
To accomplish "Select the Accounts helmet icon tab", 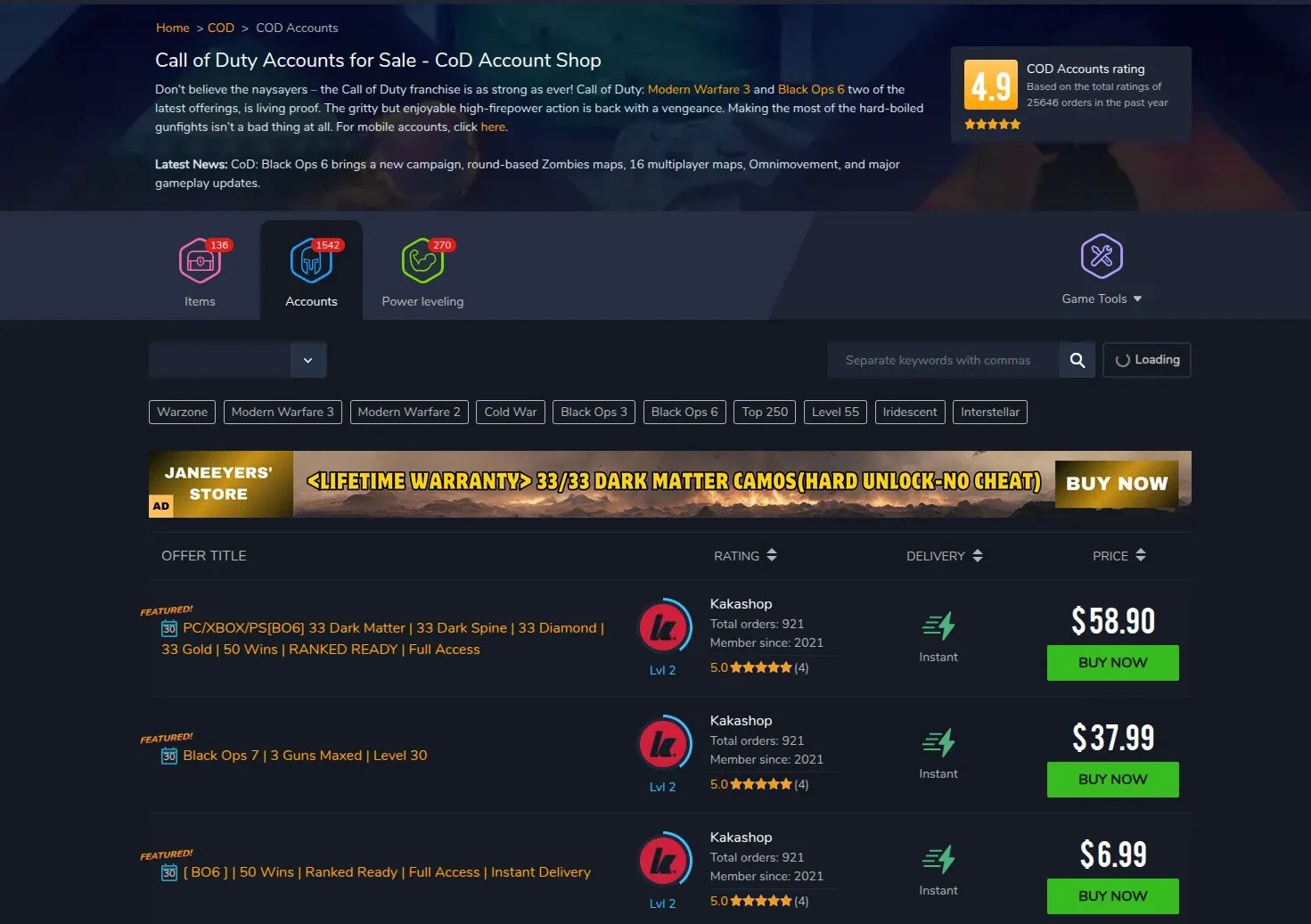I will point(311,261).
